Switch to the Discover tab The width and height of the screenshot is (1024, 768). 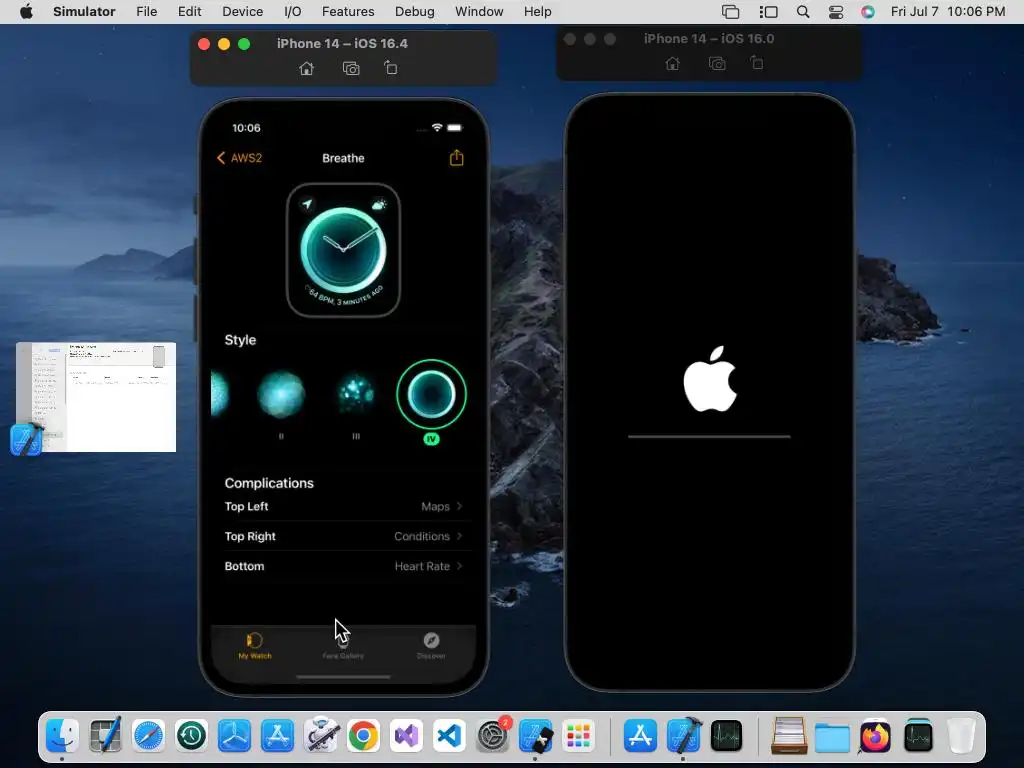pos(431,645)
